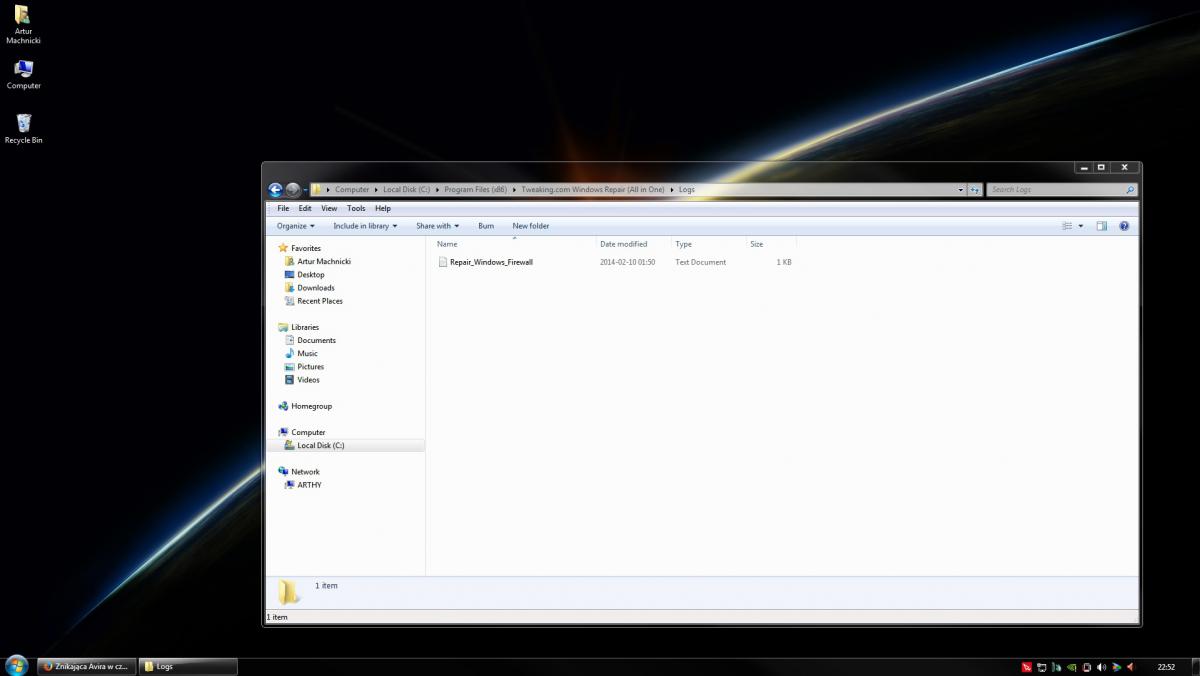
Task: Click the refresh button next to address bar
Action: (974, 189)
